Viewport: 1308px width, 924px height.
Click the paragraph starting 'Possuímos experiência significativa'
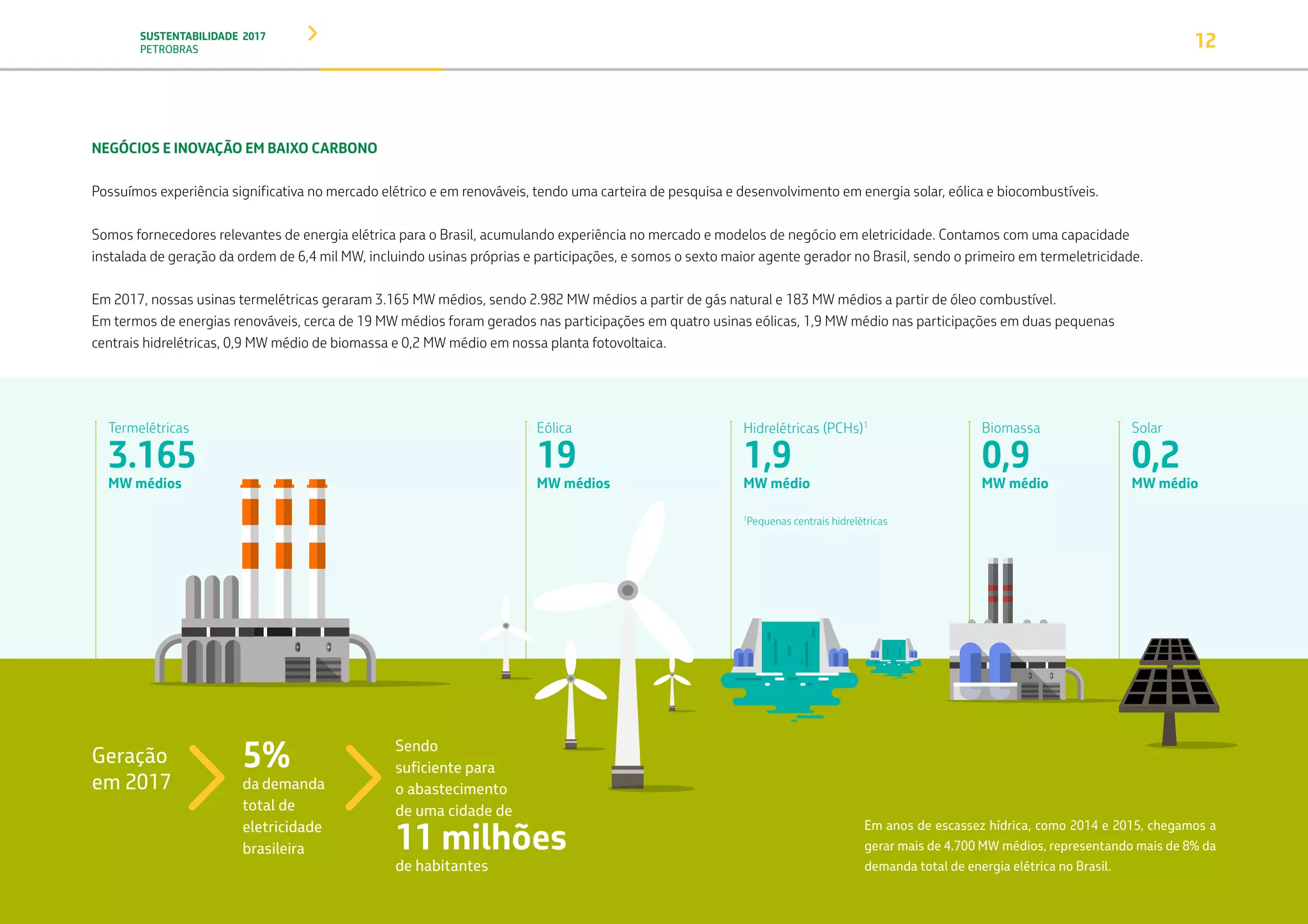595,192
